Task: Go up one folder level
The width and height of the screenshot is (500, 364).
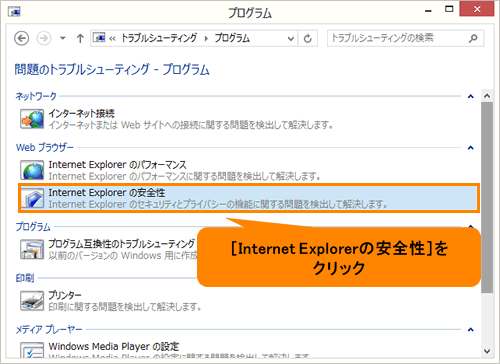Action: click(80, 38)
